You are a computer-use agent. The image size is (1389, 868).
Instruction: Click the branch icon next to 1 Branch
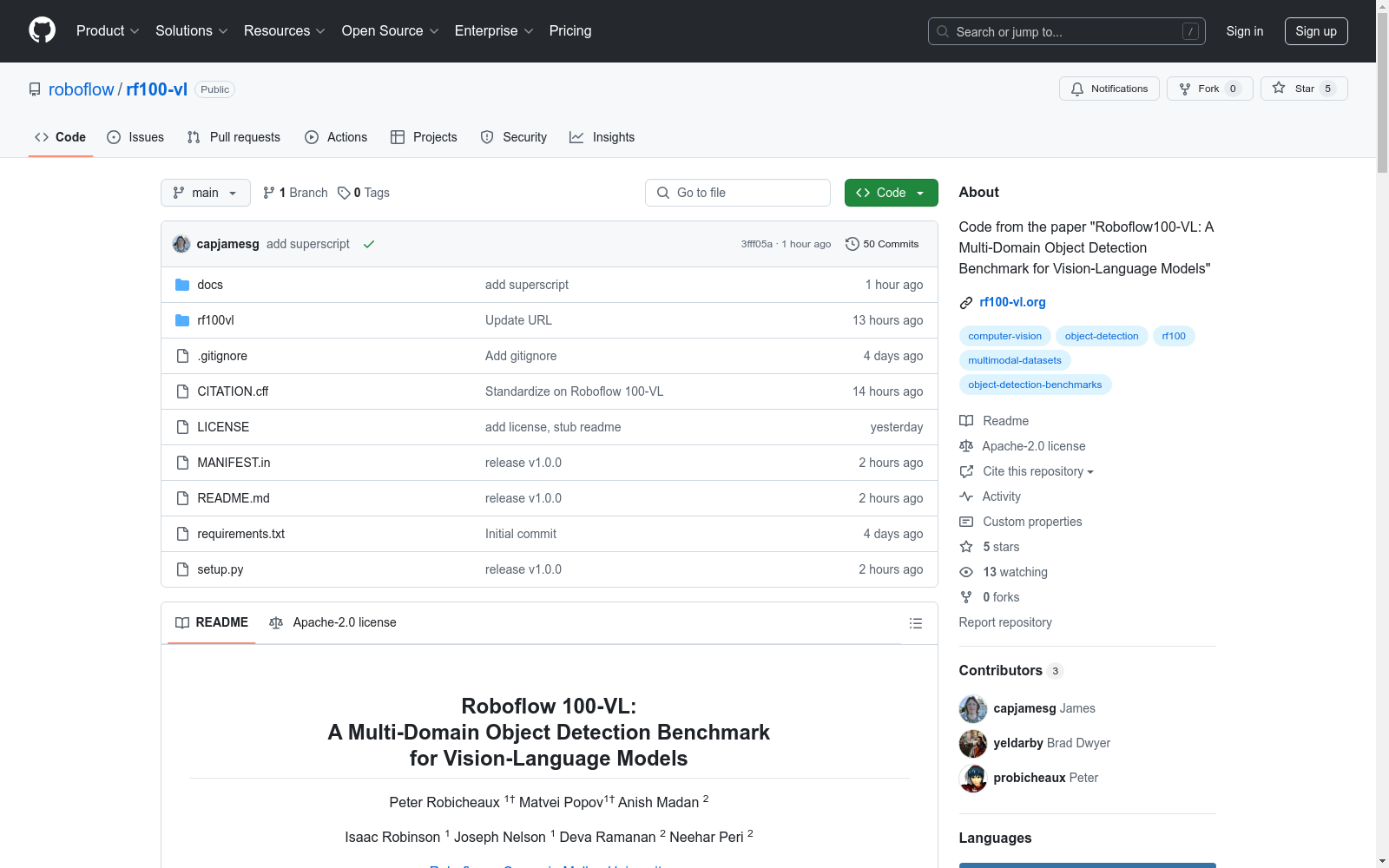click(x=269, y=193)
